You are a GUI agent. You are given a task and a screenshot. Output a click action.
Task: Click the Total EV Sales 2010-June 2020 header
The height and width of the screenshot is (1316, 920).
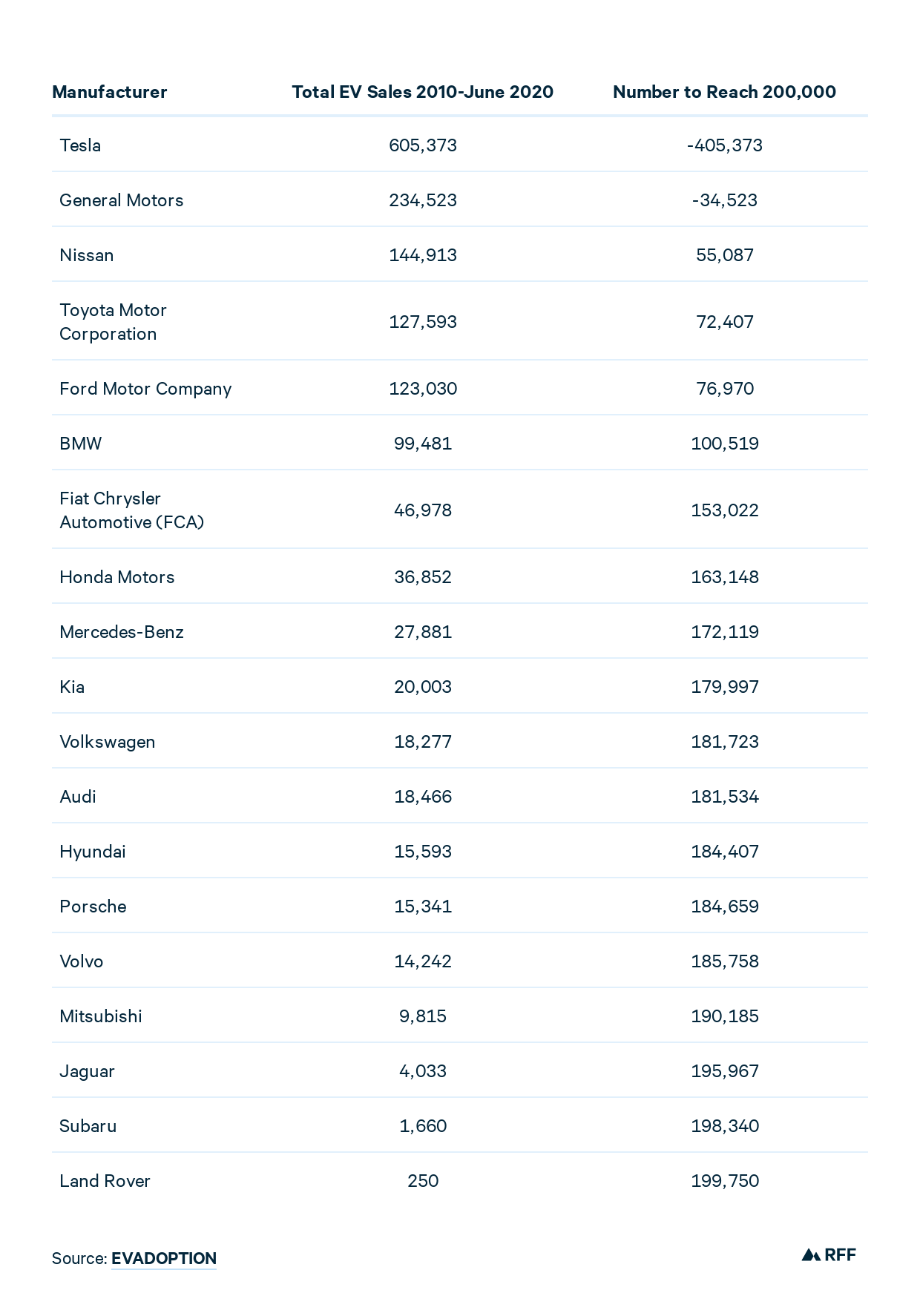pos(423,92)
